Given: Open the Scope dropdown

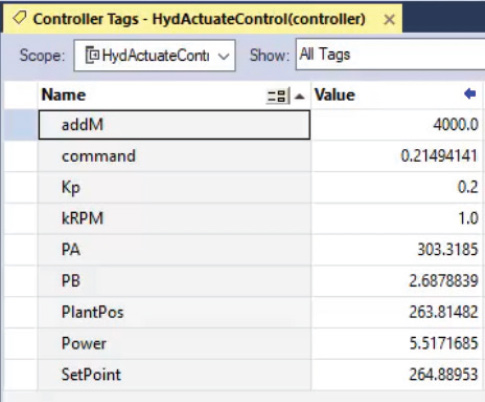Looking at the screenshot, I should click(224, 56).
